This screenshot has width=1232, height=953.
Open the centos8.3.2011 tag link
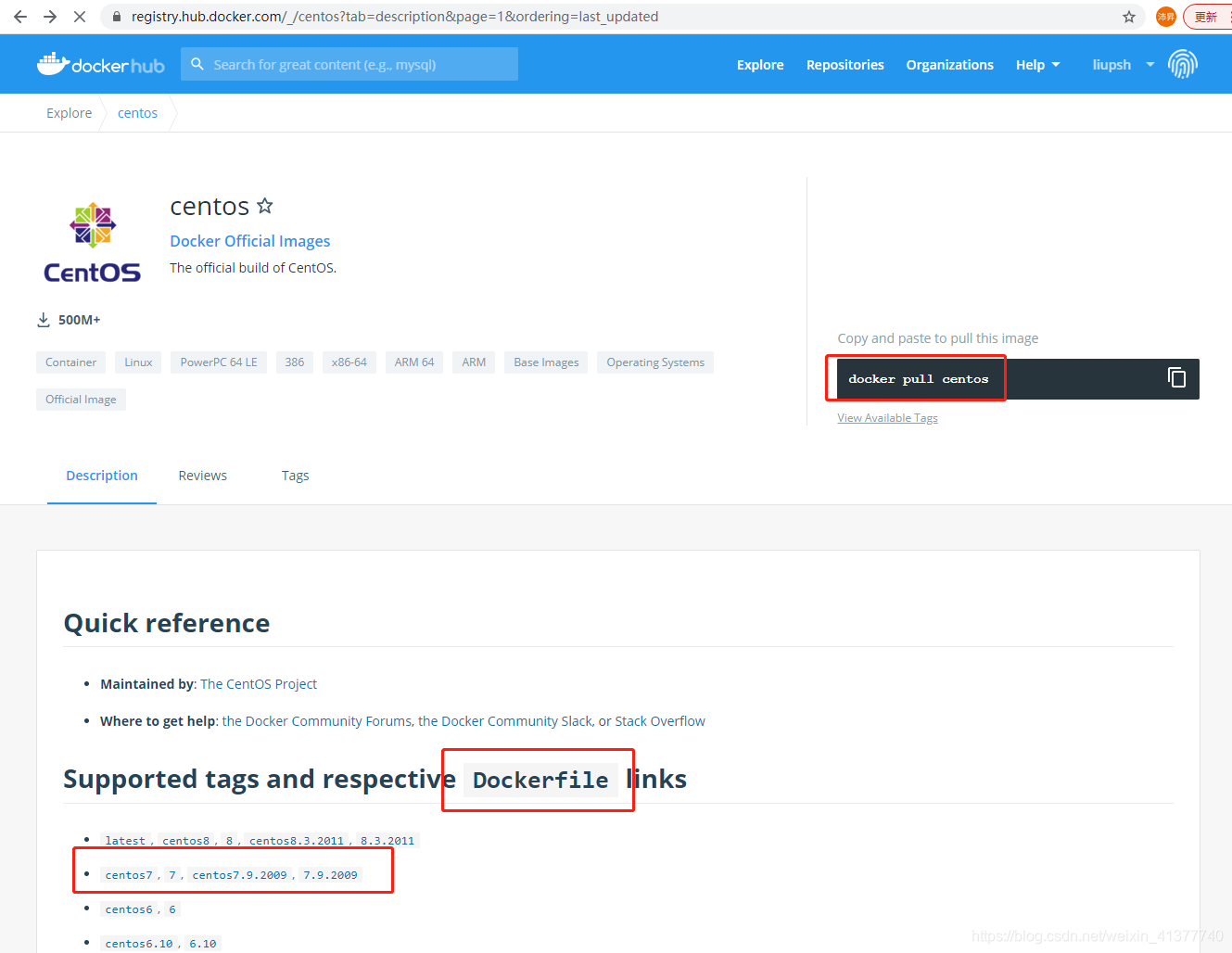click(297, 841)
